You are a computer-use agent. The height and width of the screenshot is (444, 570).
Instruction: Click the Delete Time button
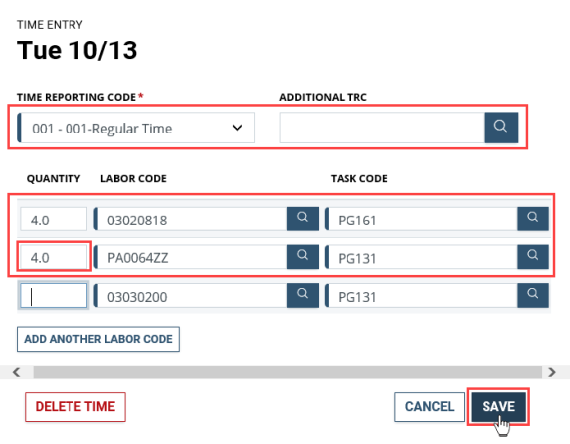point(75,407)
